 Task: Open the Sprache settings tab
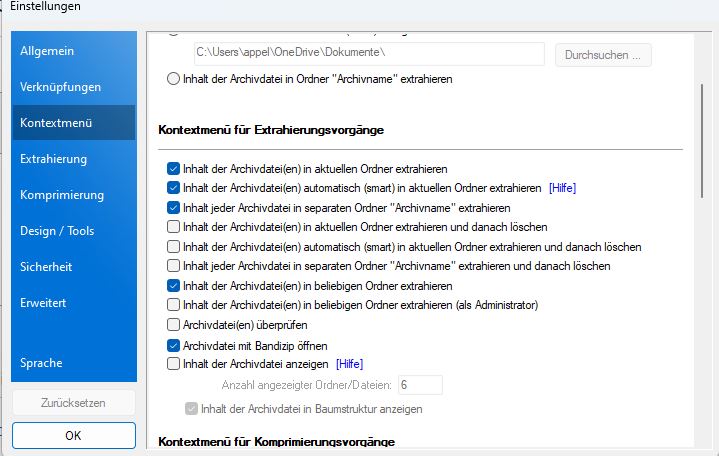pos(74,363)
